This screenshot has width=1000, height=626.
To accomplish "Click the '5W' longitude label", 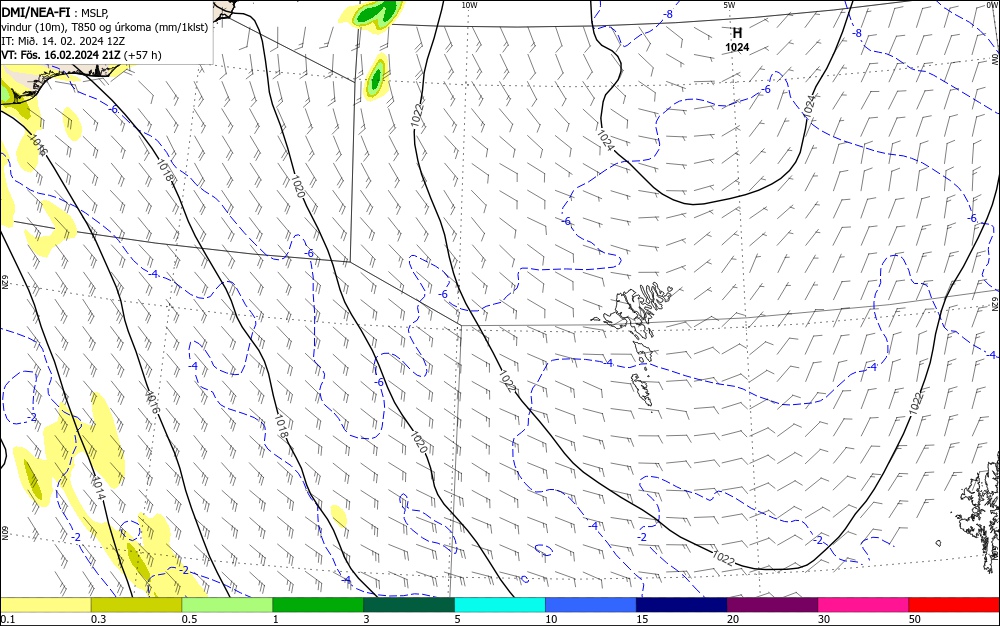I will tap(729, 5).
